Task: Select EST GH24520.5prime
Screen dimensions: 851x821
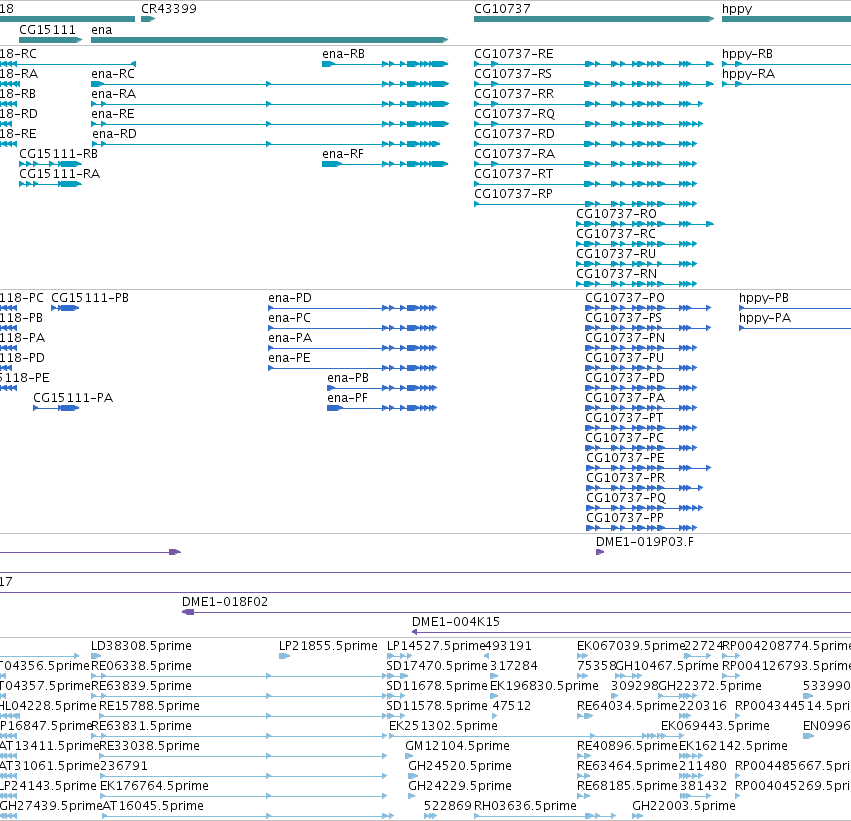Action: tap(412, 777)
